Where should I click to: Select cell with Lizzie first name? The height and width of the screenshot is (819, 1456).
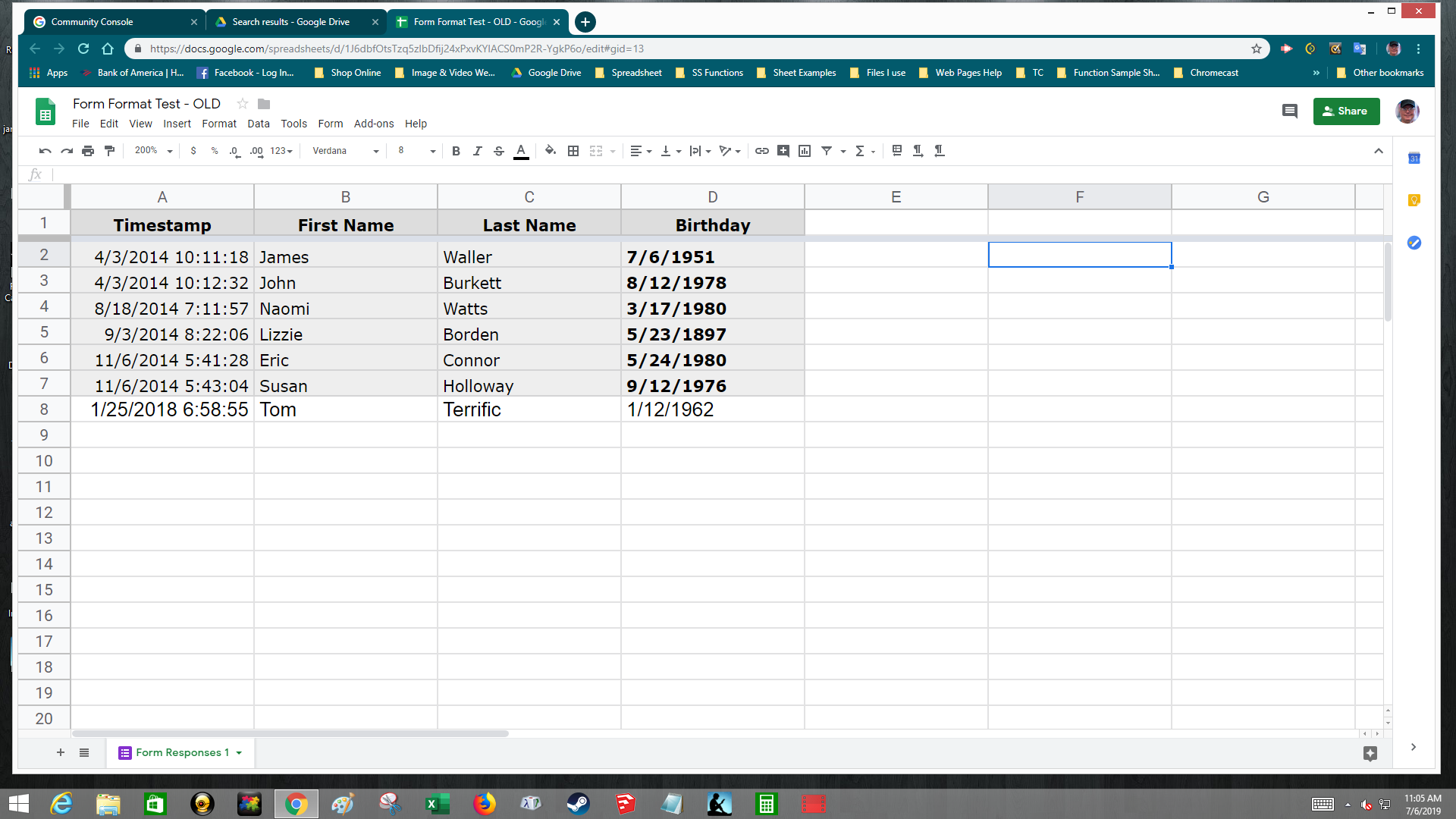click(x=345, y=334)
